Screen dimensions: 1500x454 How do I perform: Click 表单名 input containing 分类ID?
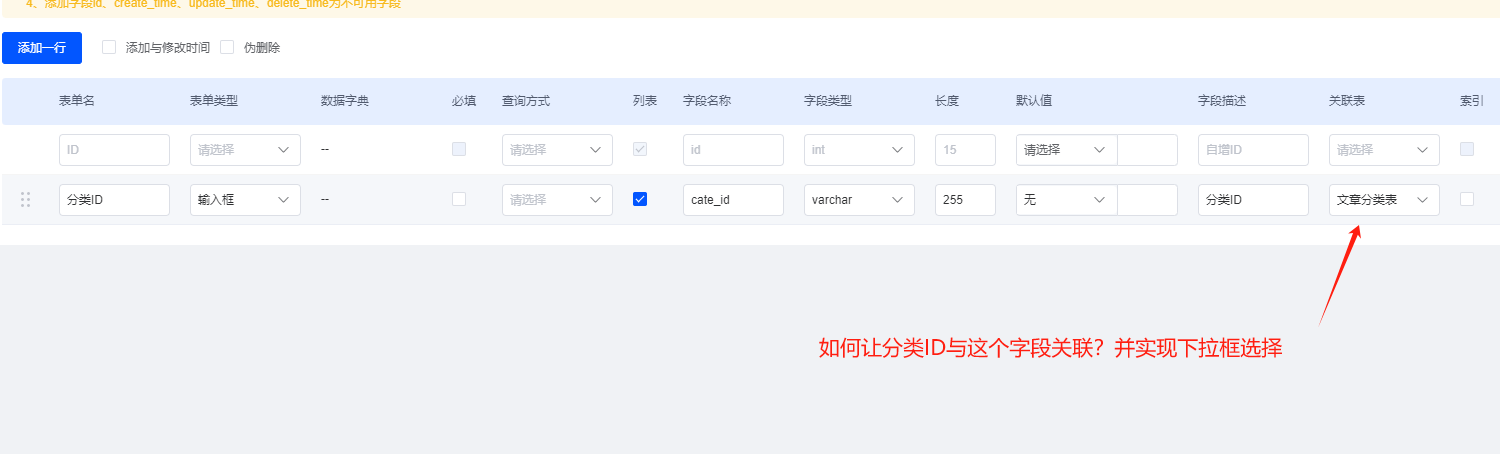(114, 200)
